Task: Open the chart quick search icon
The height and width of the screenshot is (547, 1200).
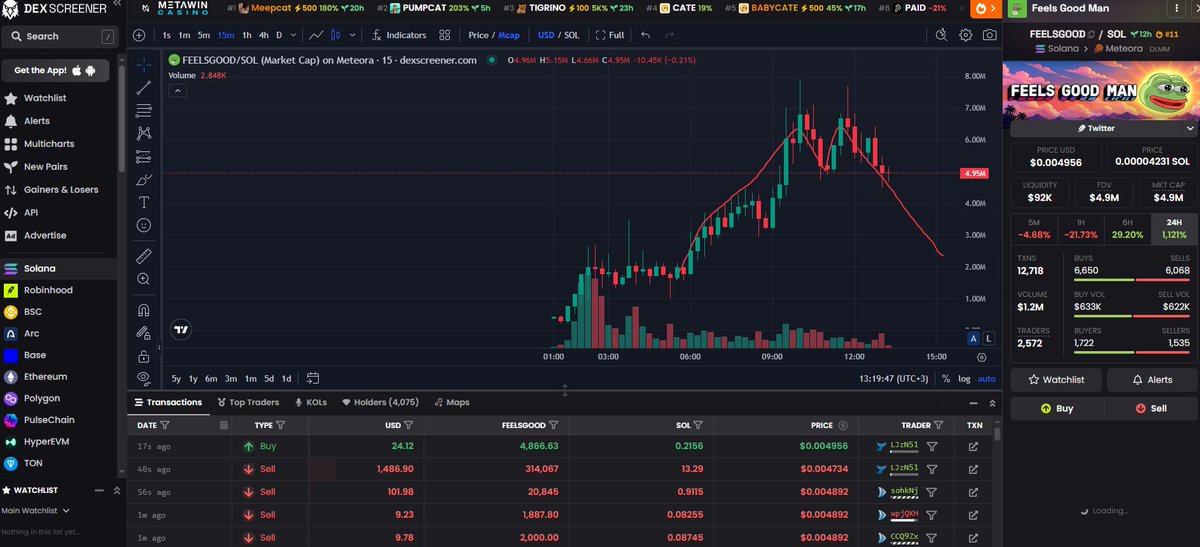Action: 941,35
